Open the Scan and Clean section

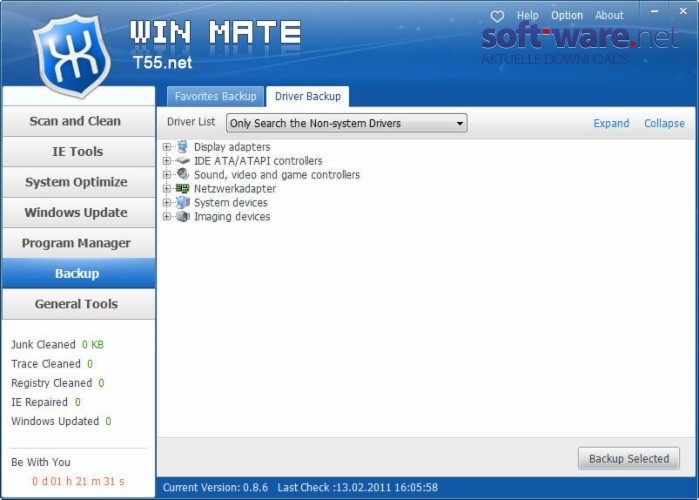pos(78,121)
